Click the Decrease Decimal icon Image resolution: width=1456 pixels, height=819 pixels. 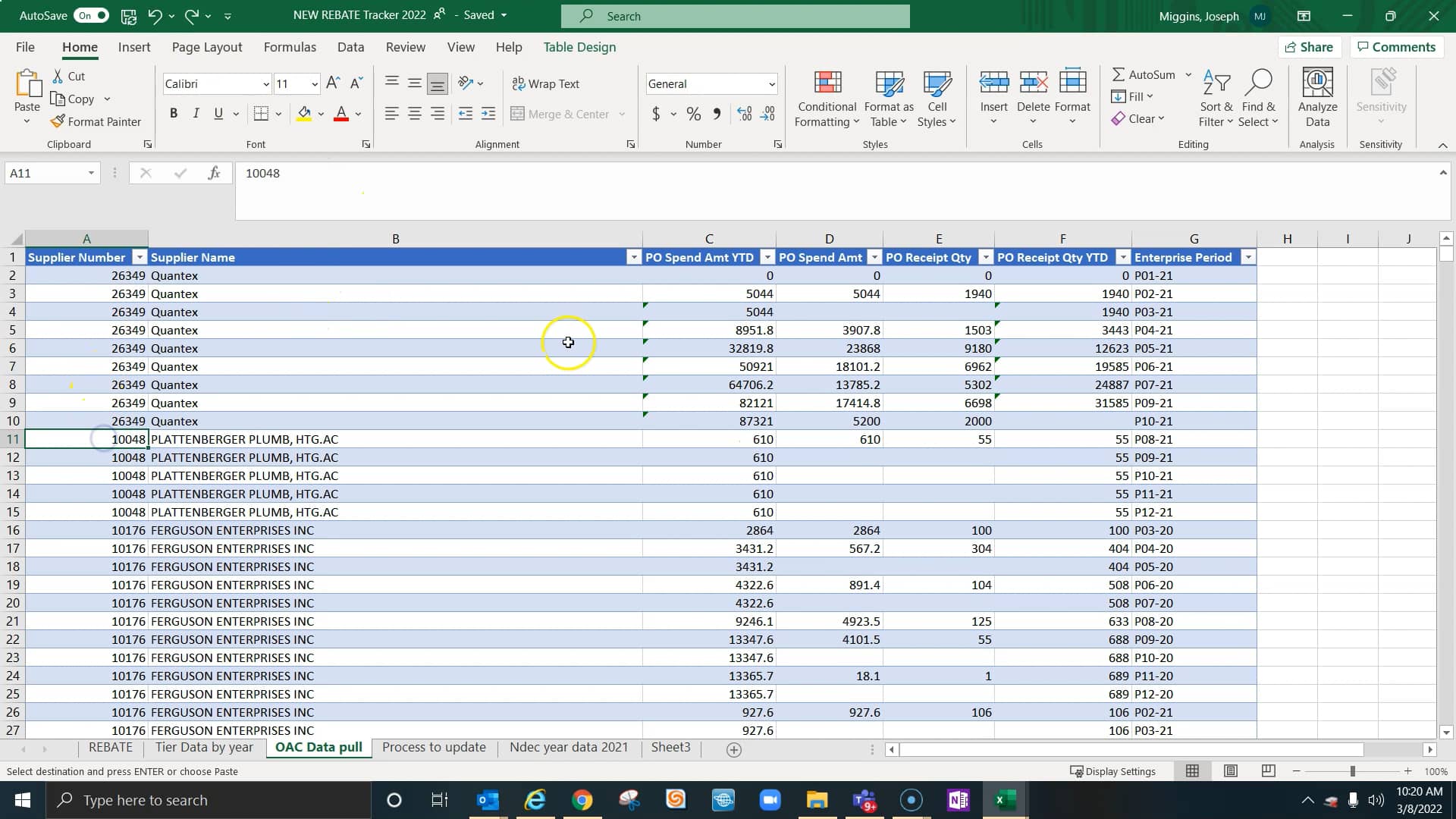(768, 114)
